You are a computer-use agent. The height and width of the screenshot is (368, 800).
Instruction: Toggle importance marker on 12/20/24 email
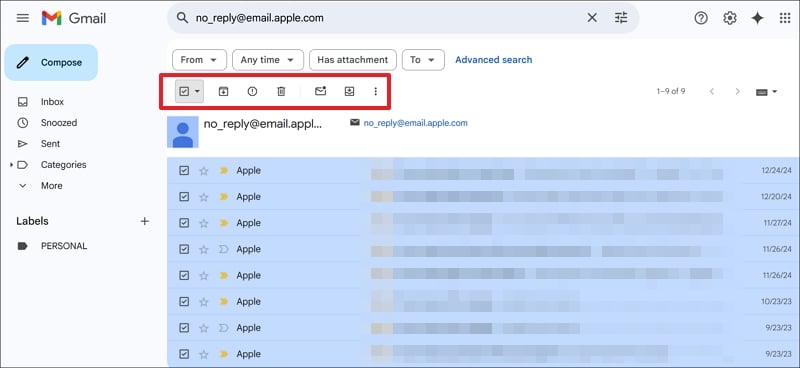coord(223,197)
